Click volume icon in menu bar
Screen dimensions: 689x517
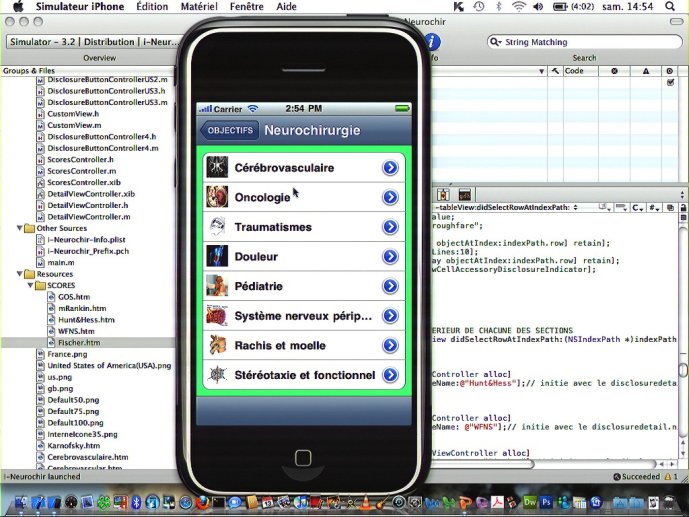pyautogui.click(x=538, y=7)
